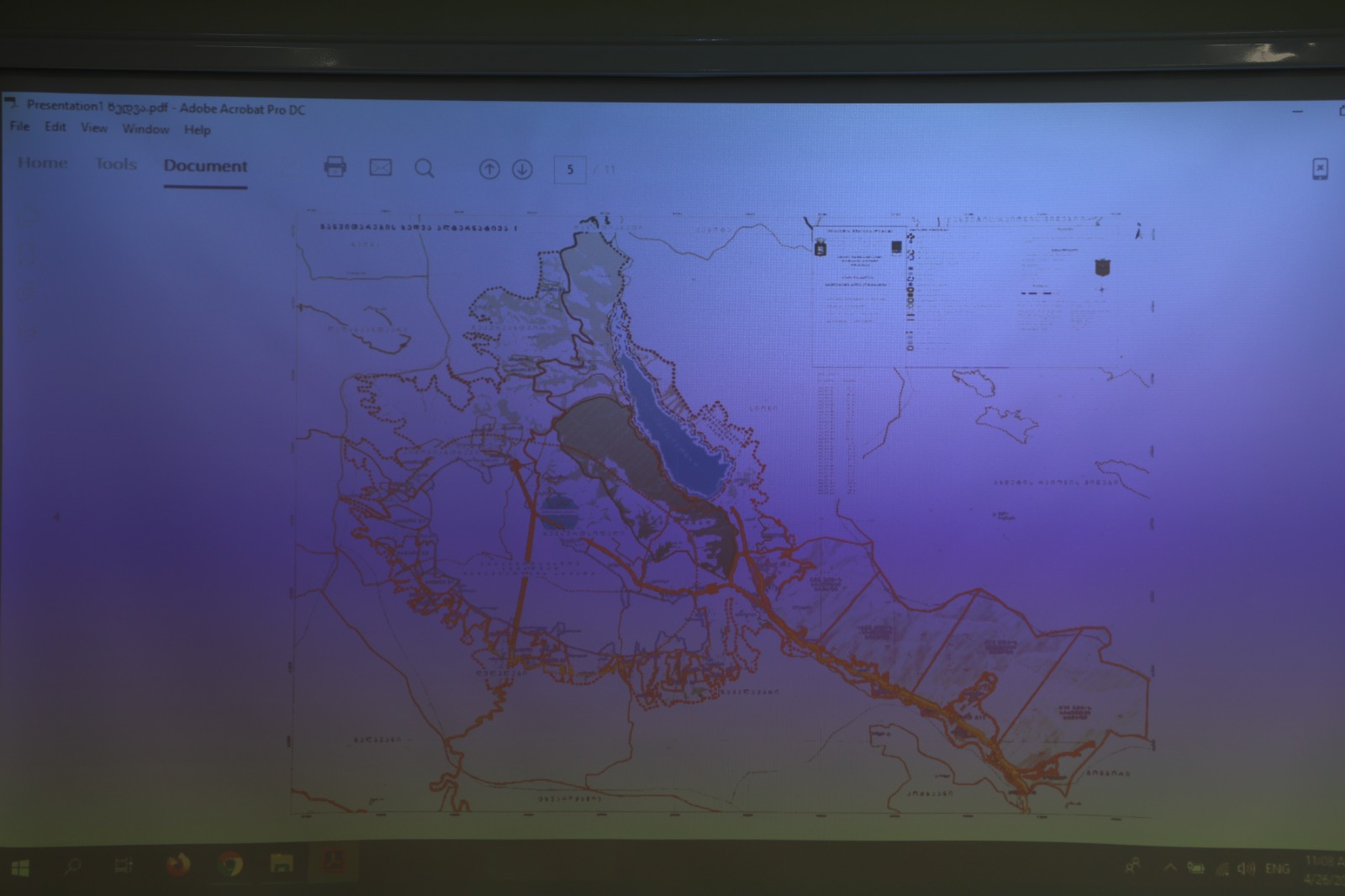Image resolution: width=1345 pixels, height=896 pixels.
Task: Print the document with the printer icon
Action: pos(335,166)
